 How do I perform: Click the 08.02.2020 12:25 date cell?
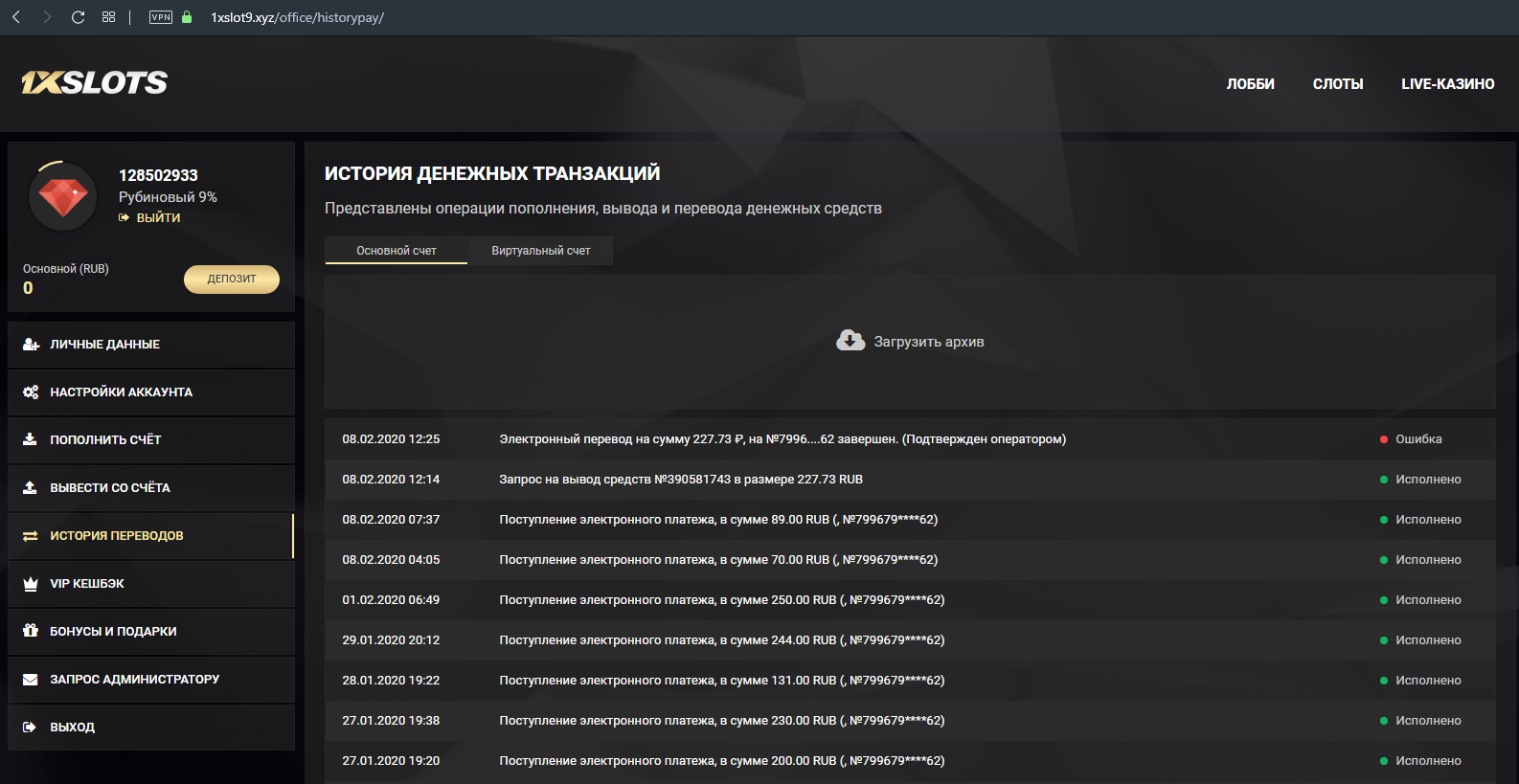pos(391,439)
